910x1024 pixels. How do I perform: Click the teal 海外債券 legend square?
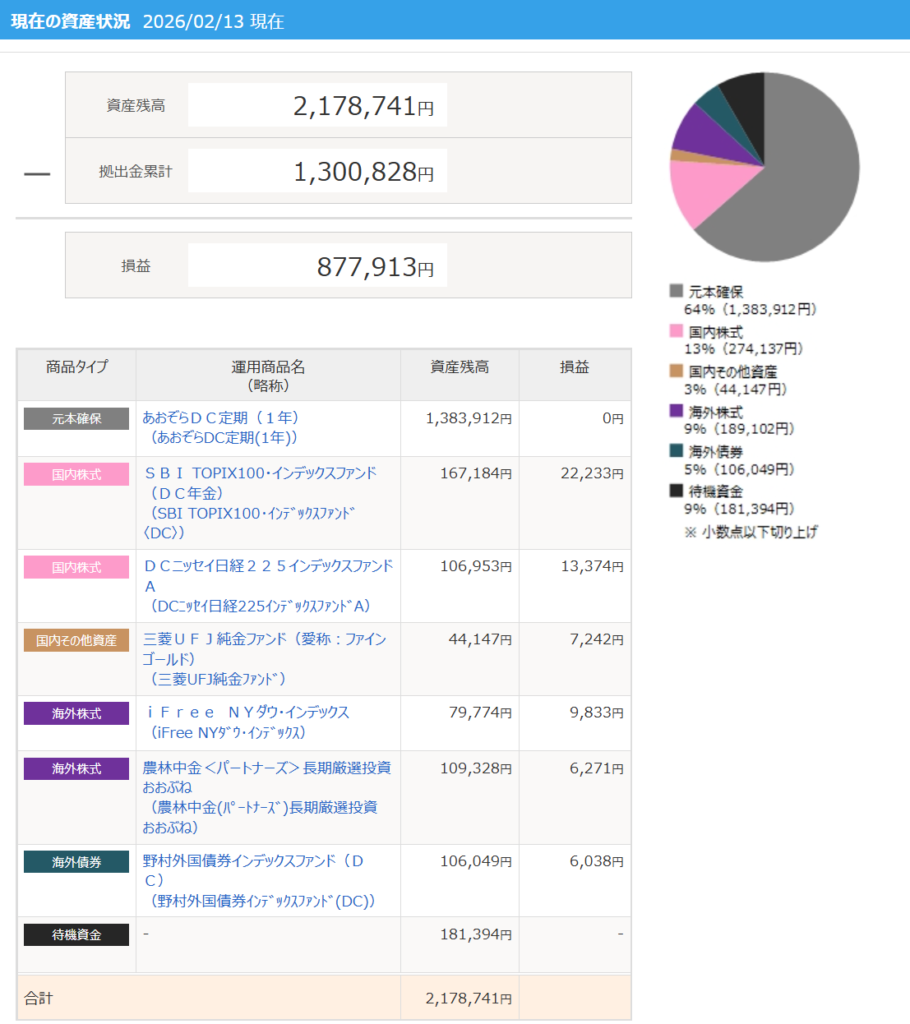(x=676, y=451)
